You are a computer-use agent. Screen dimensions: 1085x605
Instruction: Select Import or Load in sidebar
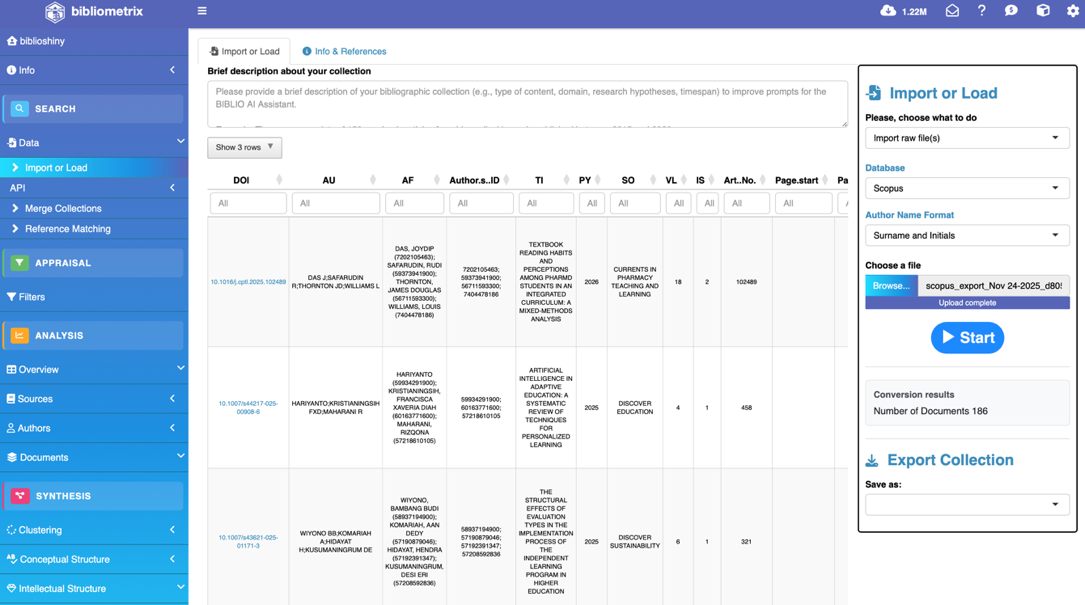tap(94, 168)
